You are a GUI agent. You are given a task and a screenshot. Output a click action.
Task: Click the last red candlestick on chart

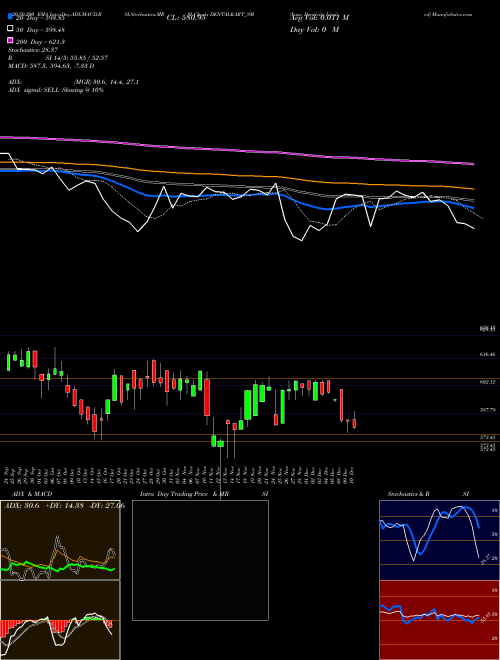354,423
